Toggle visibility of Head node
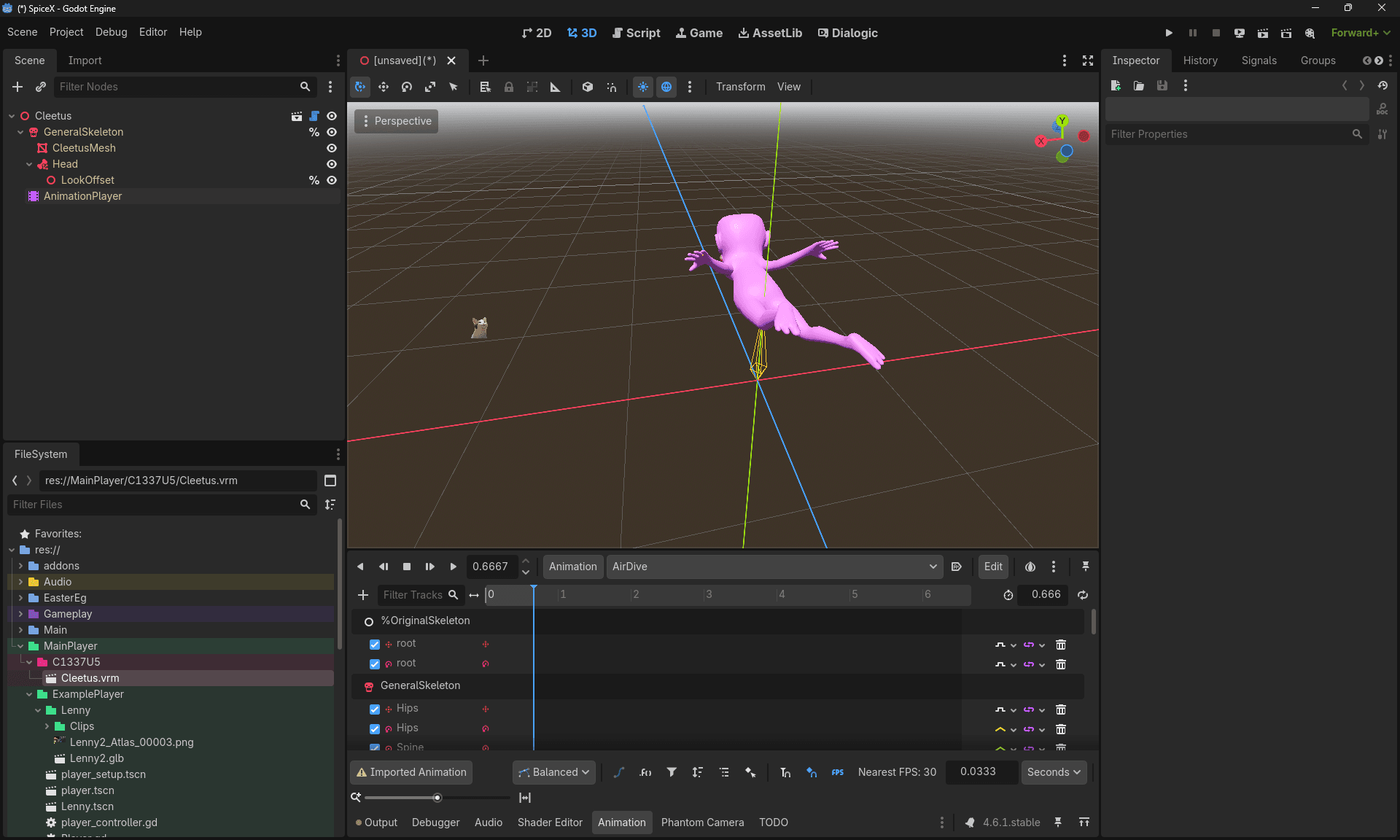The height and width of the screenshot is (840, 1400). 332,164
